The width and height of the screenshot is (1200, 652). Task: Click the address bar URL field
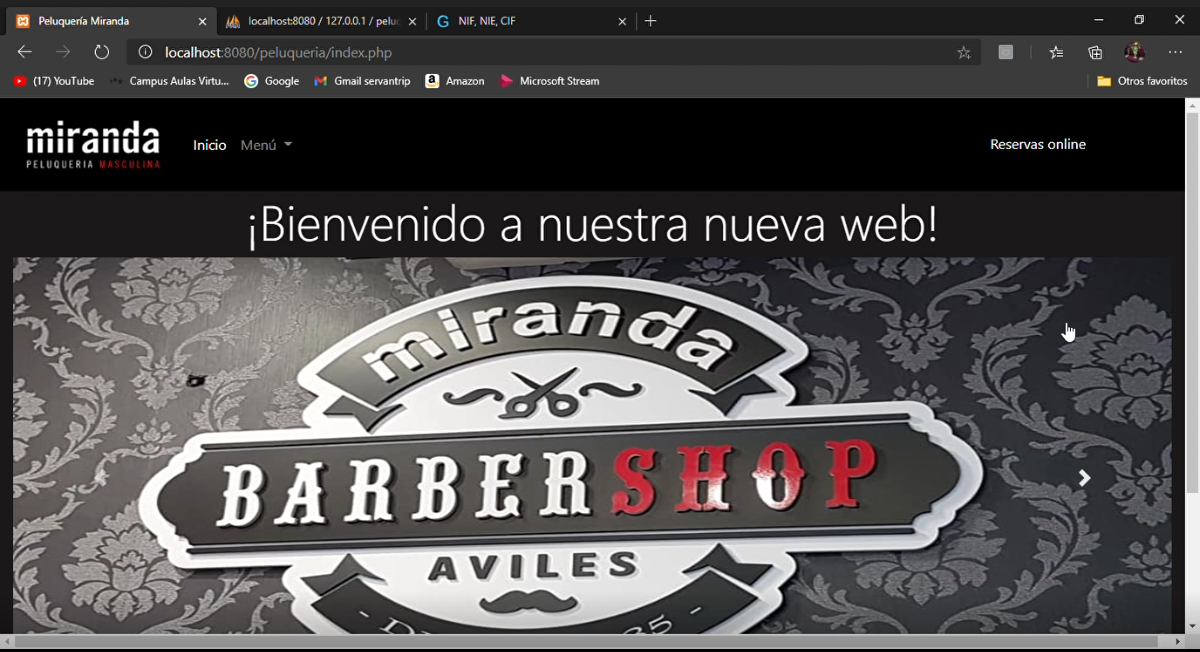550,52
